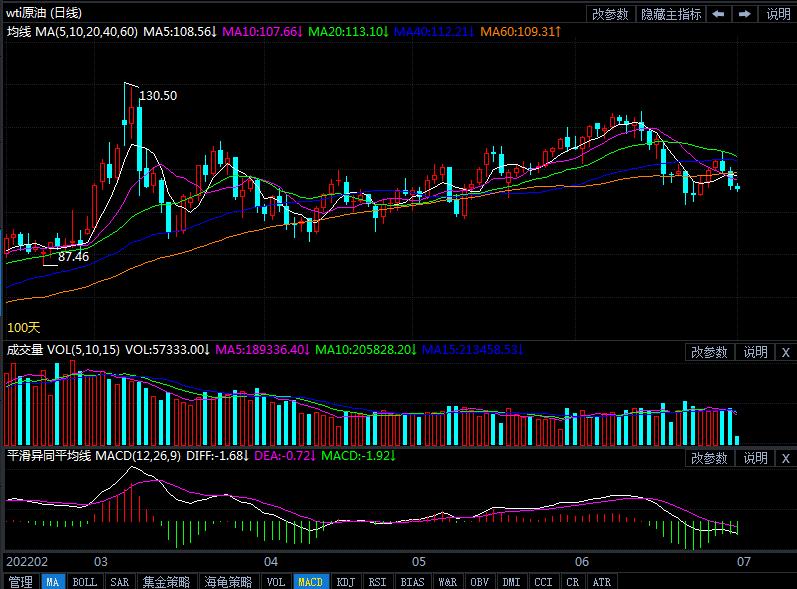Image resolution: width=797 pixels, height=589 pixels.
Task: Hide main indicator via 隐藏主指标
Action: [x=671, y=14]
